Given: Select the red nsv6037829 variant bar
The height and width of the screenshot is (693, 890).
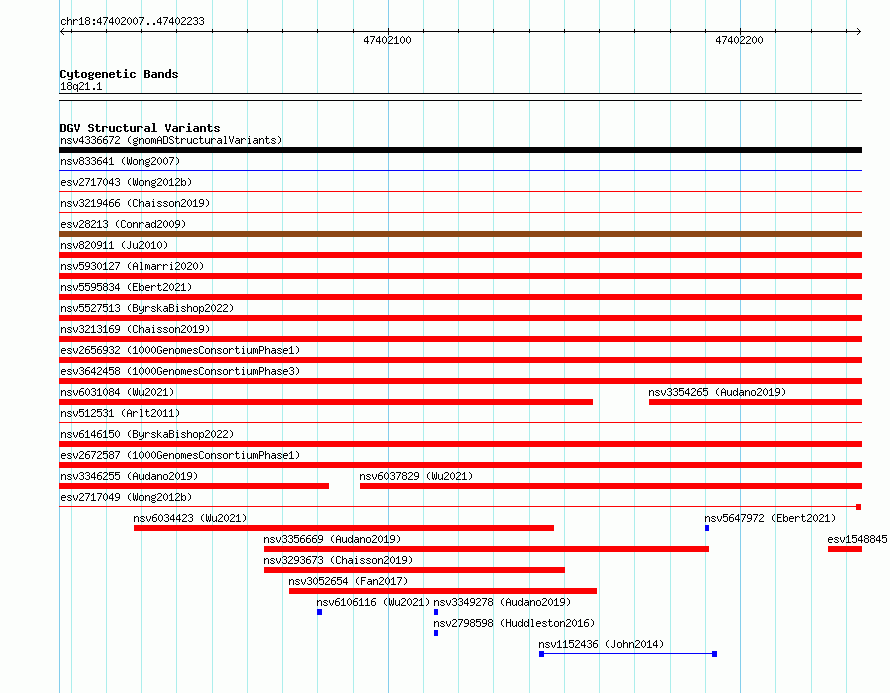Looking at the screenshot, I should 611,486.
